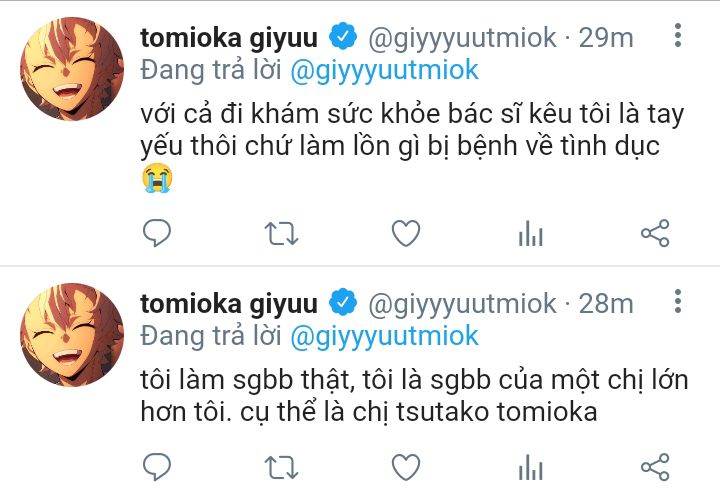The width and height of the screenshot is (720, 498).
Task: Retweet the 28m tweet
Action: pos(281,467)
